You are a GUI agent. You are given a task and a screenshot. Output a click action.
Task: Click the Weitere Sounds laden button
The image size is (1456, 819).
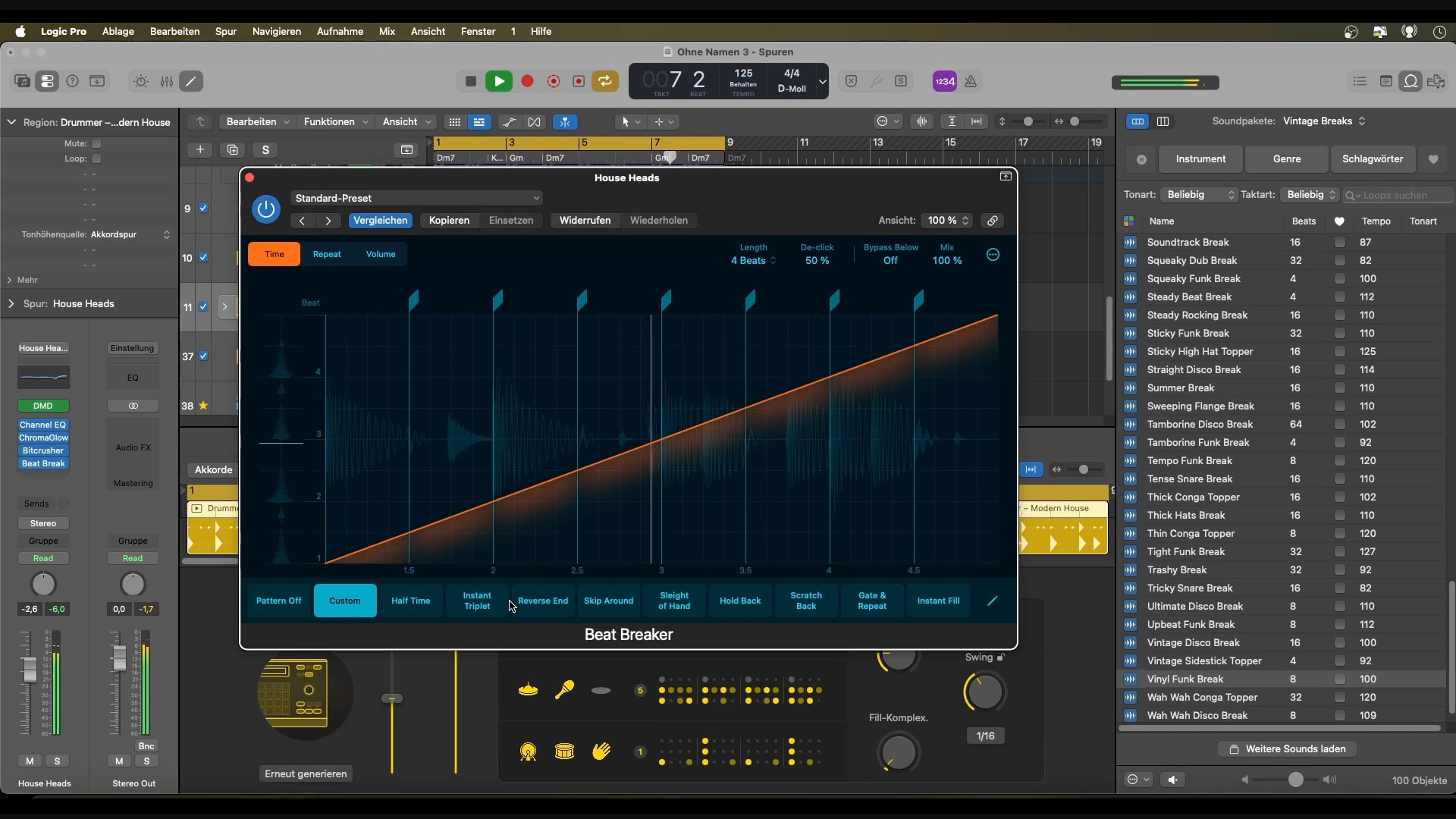1288,748
